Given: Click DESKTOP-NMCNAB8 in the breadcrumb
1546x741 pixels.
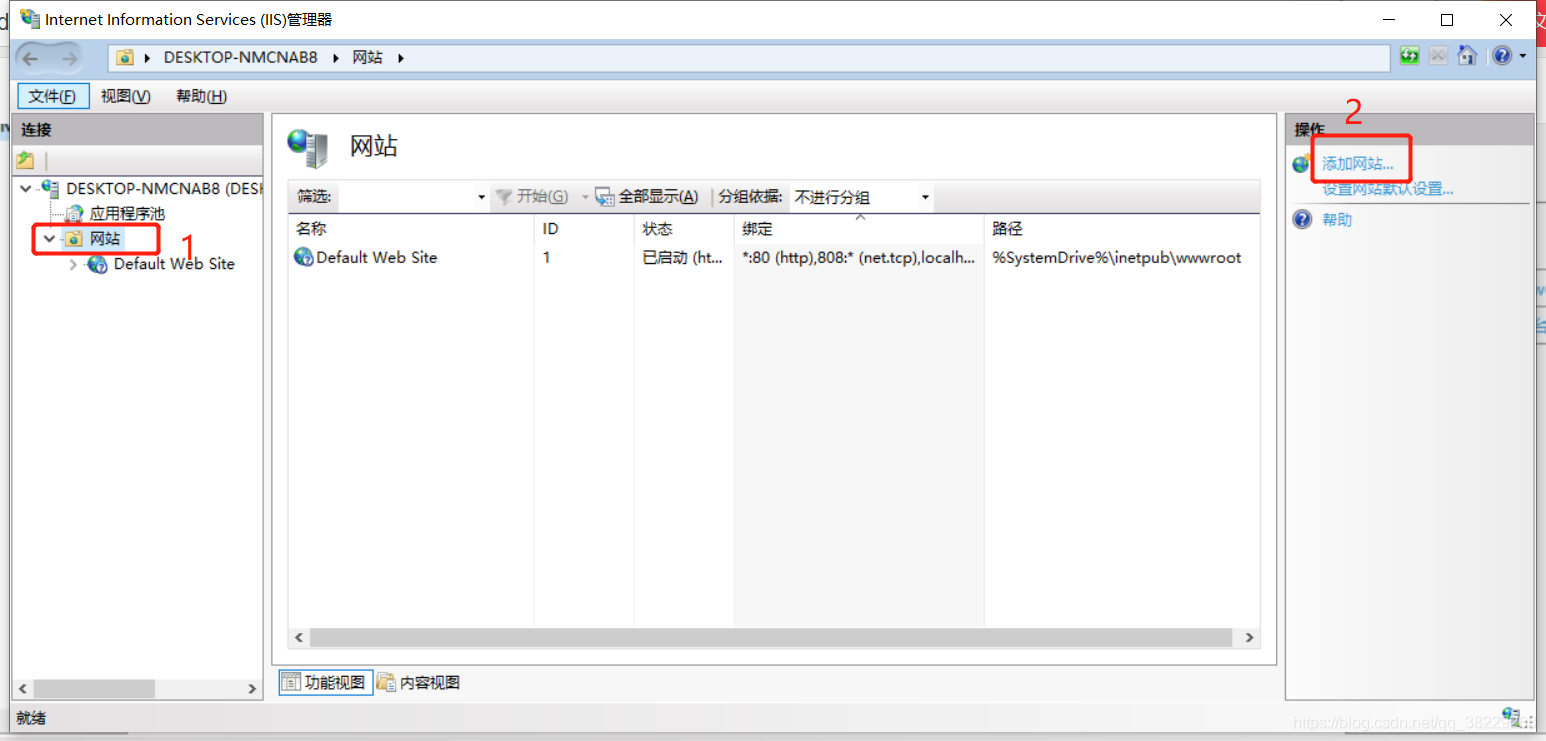Looking at the screenshot, I should click(240, 58).
